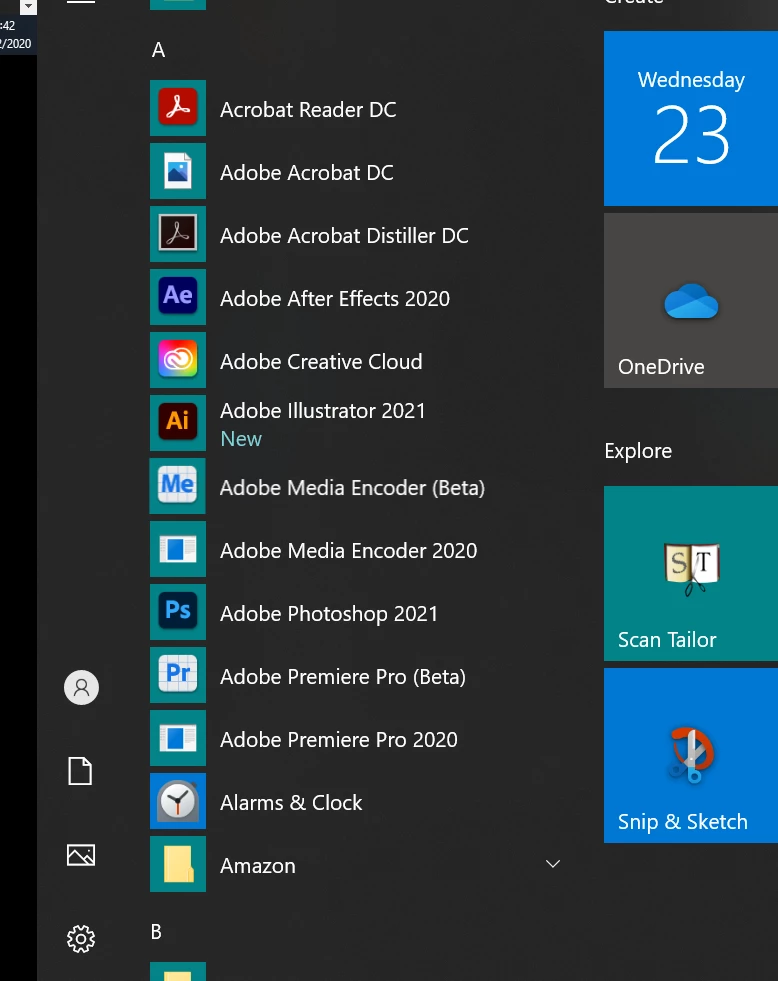Launch the After Effects Ae icon
This screenshot has height=981, width=778.
(x=178, y=297)
